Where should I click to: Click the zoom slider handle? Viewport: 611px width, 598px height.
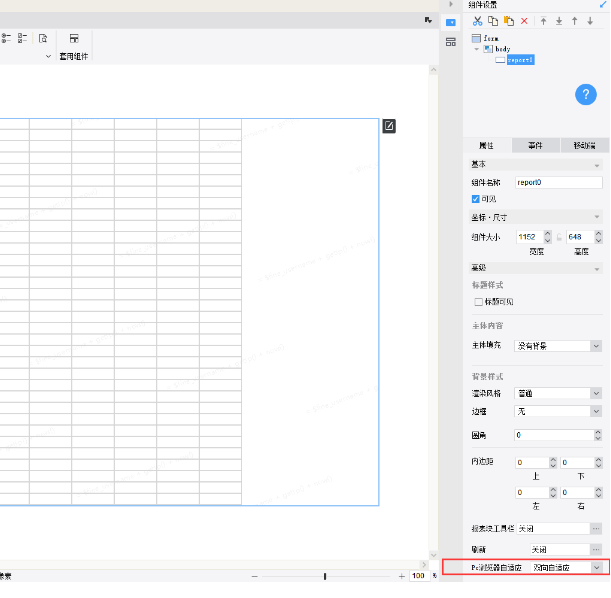tap(325, 576)
